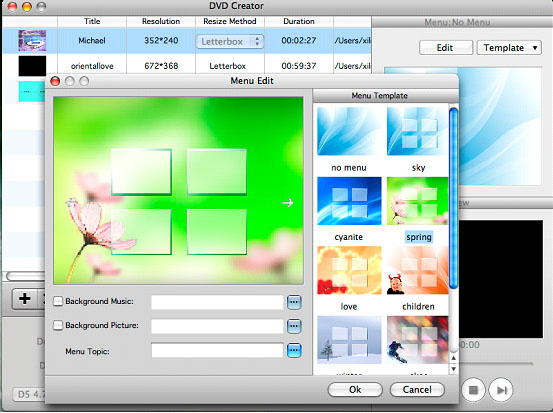
Task: Click the Michael title cell
Action: pyautogui.click(x=92, y=41)
